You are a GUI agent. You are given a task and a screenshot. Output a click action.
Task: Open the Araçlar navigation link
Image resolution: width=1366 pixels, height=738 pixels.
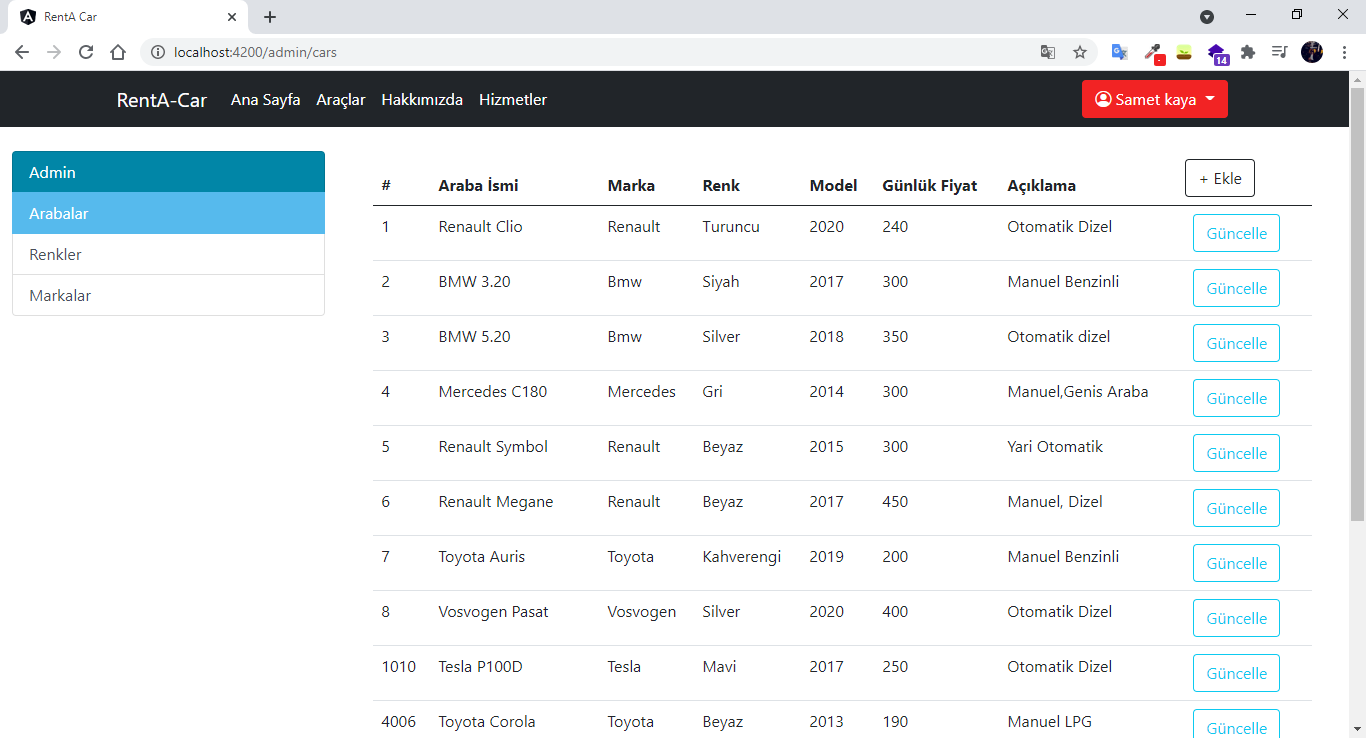point(341,99)
